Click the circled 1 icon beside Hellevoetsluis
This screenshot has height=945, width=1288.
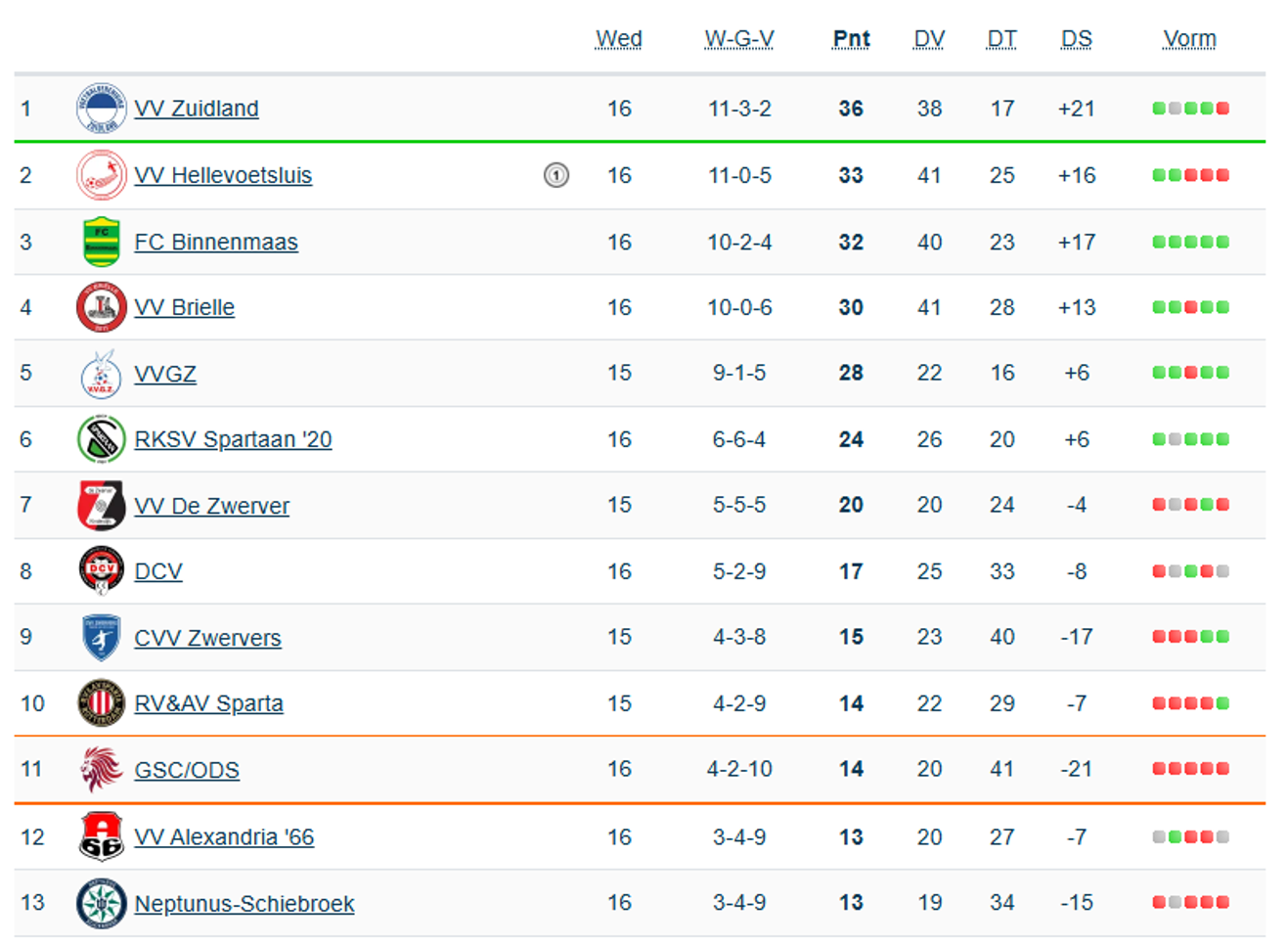tap(556, 175)
